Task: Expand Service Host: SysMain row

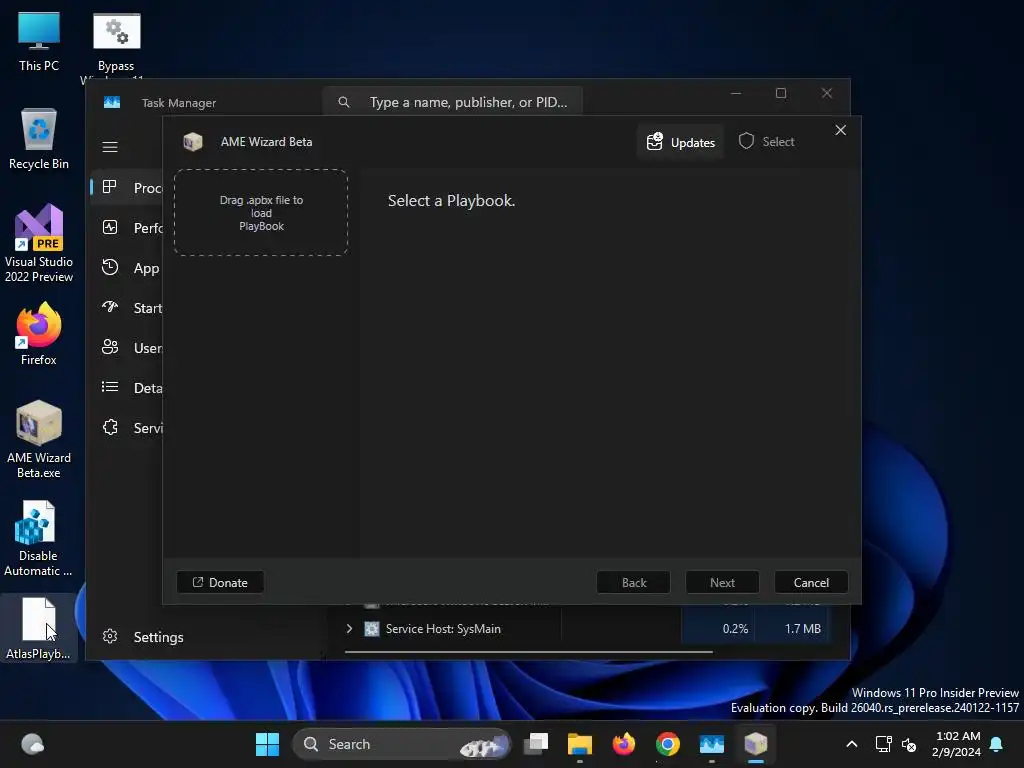Action: 349,628
